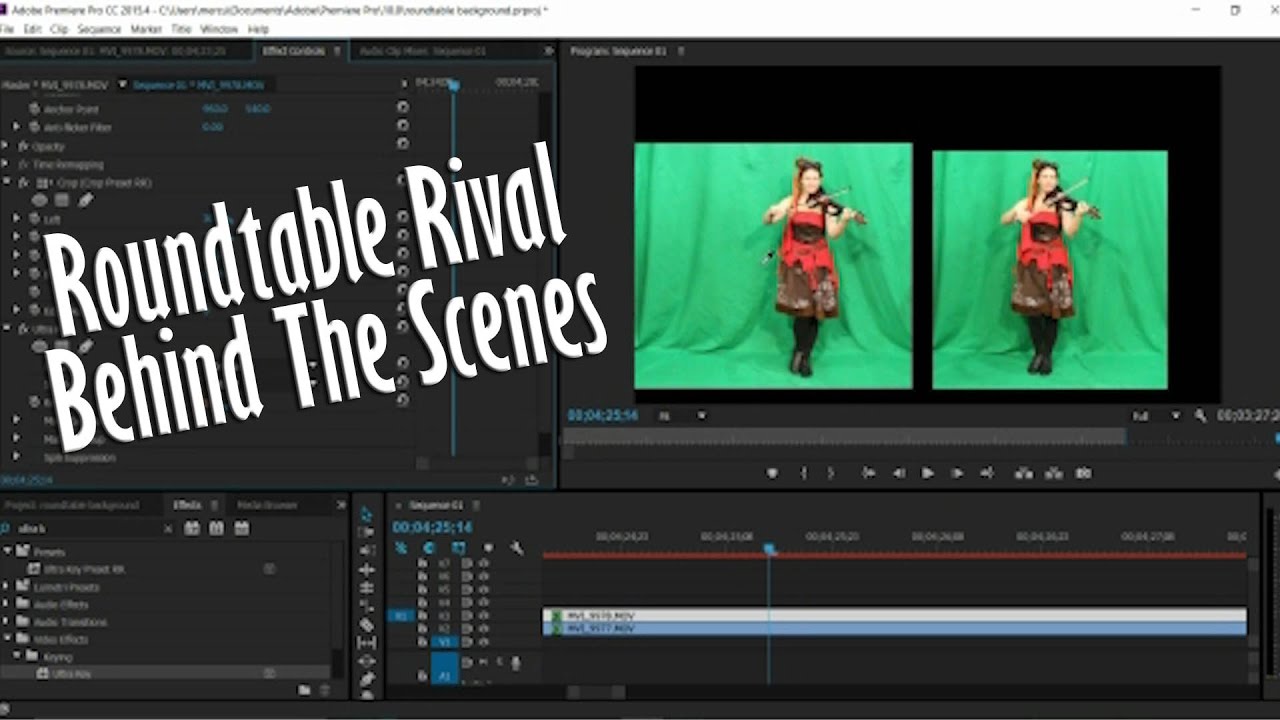Expand Anti-flicker Filter property
The width and height of the screenshot is (1280, 720).
click(x=17, y=127)
